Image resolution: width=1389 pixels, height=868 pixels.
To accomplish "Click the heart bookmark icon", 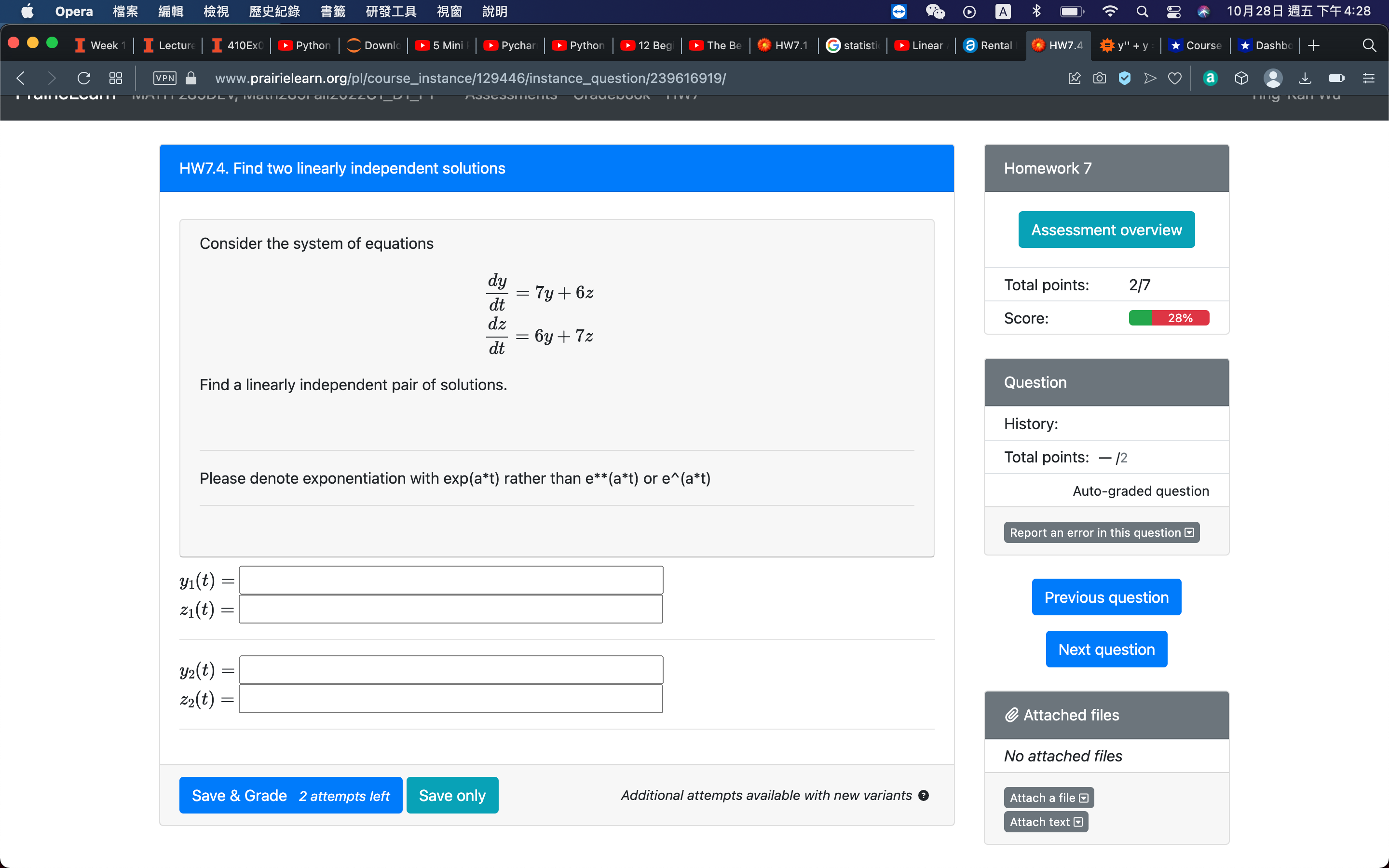I will click(1175, 78).
